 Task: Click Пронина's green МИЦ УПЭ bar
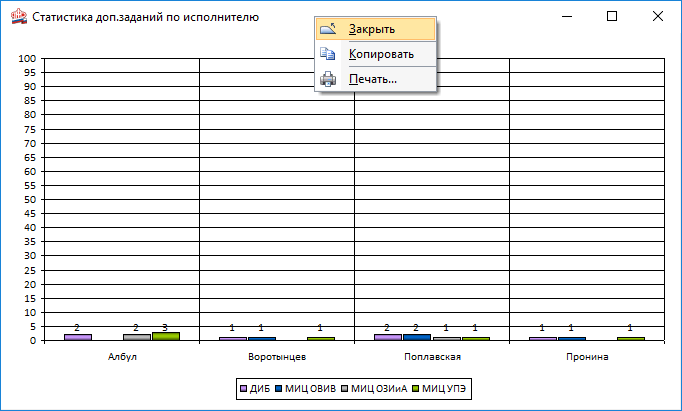[x=630, y=339]
